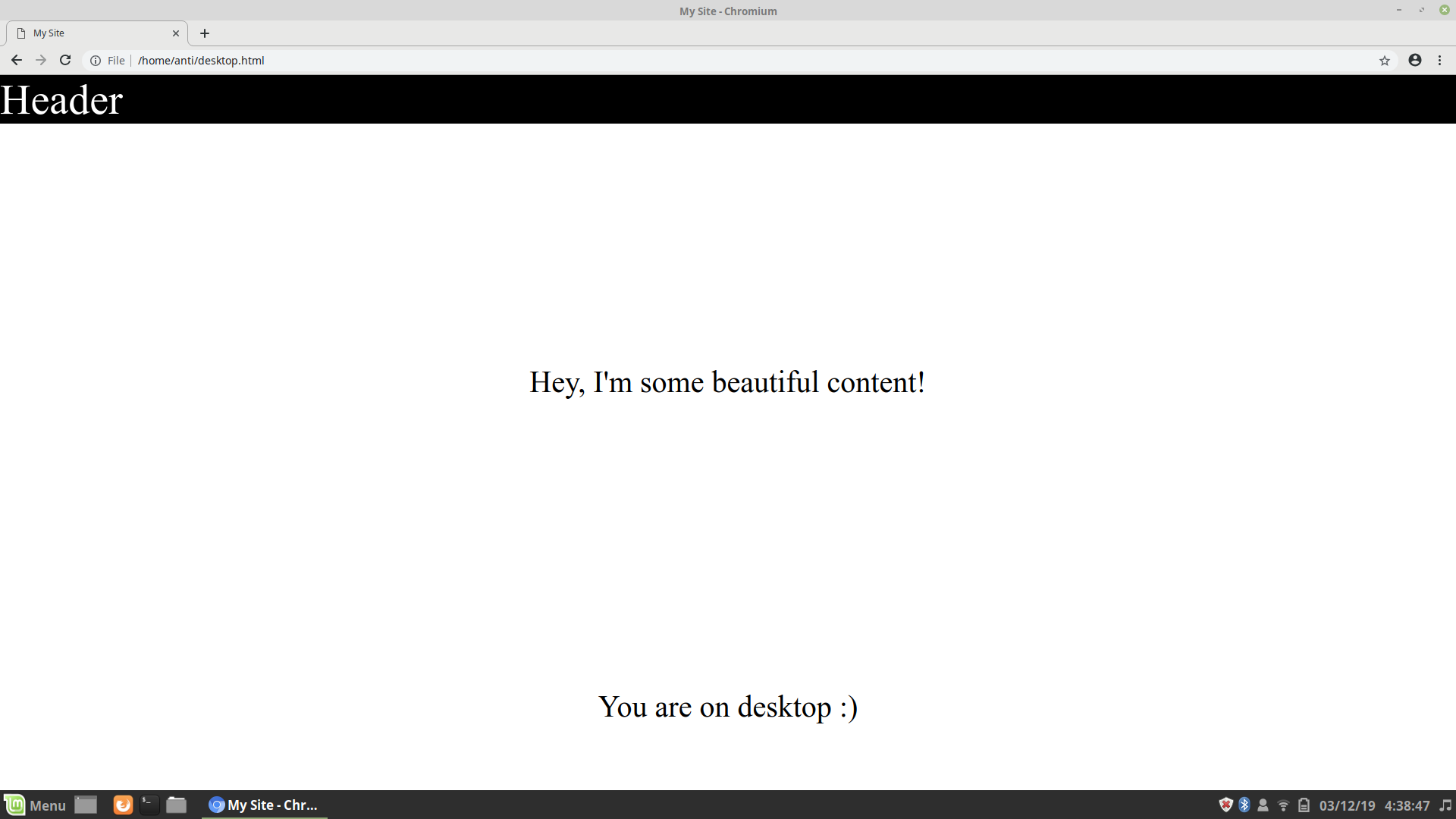Viewport: 1456px width, 819px height.
Task: Bookmark this page with the star icon
Action: [1385, 61]
